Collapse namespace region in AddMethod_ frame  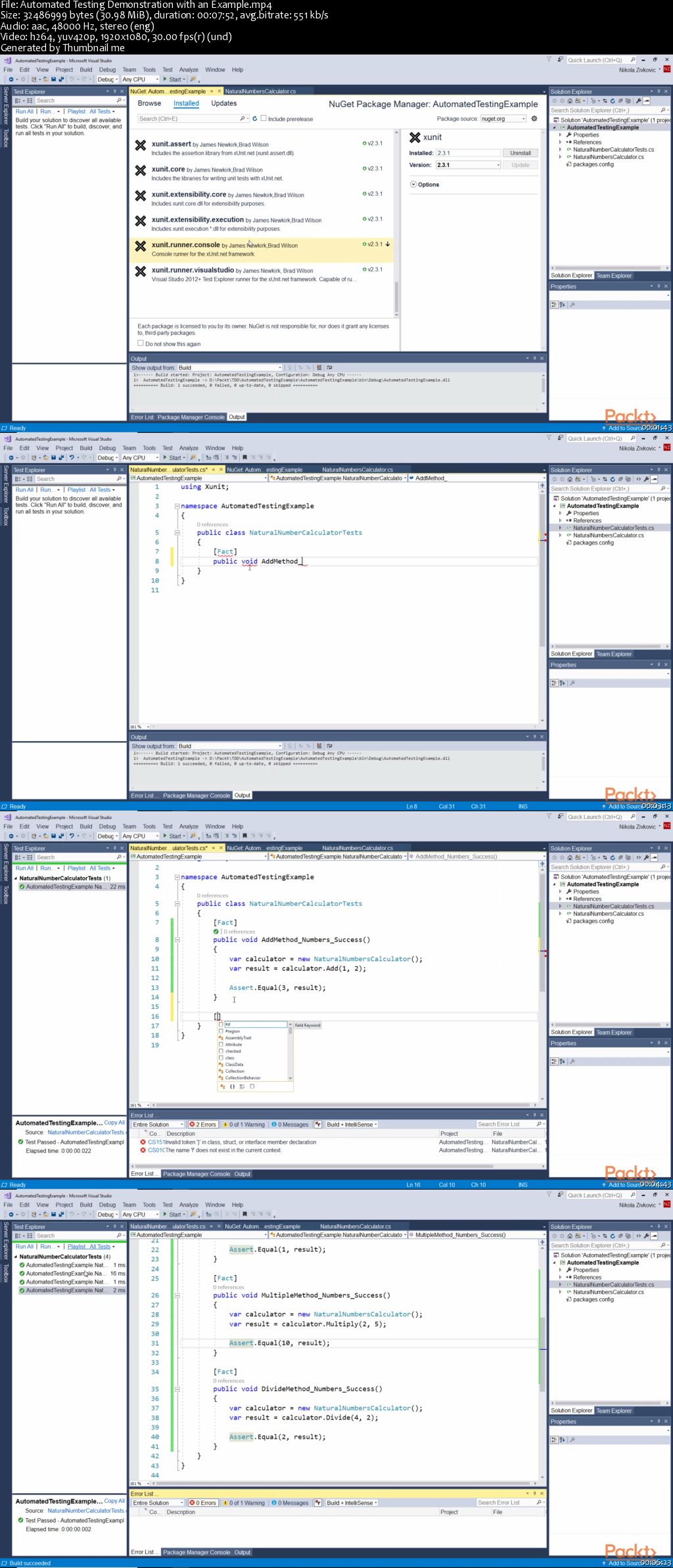pos(177,506)
